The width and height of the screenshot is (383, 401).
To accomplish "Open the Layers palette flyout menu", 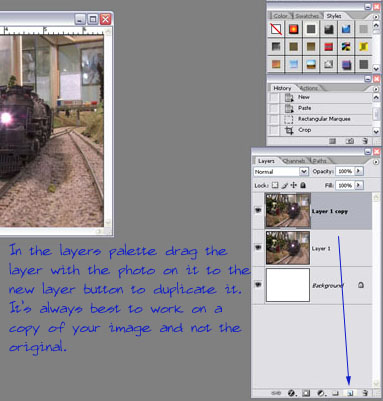I will [376, 162].
